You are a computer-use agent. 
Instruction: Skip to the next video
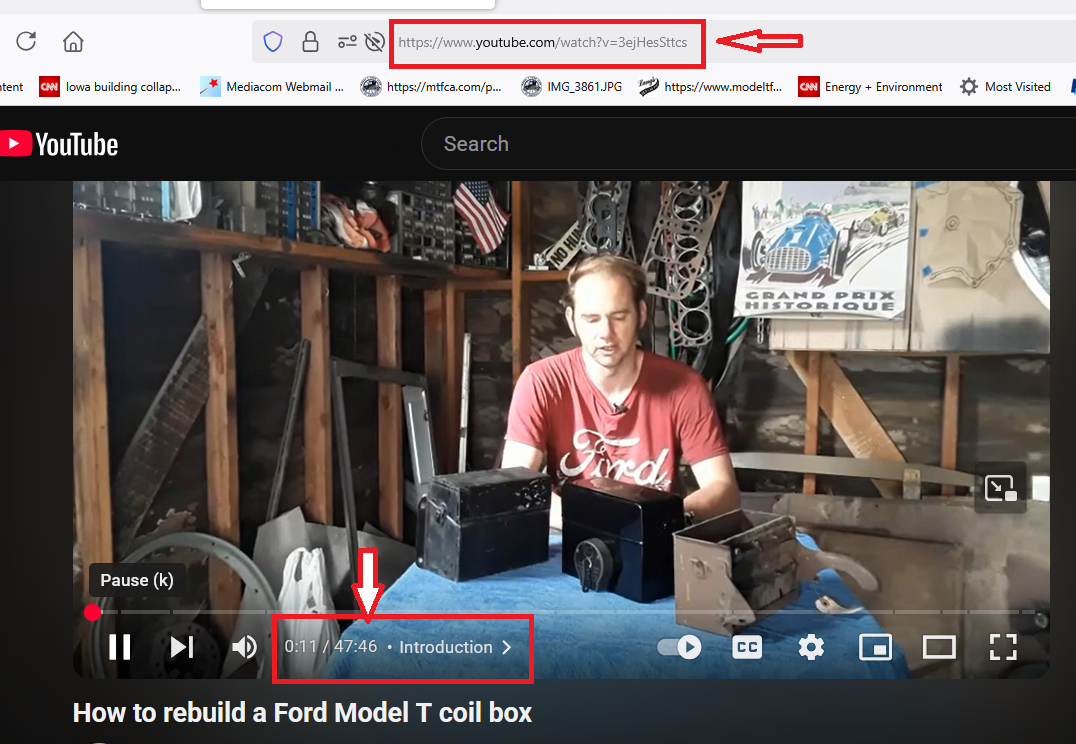tap(182, 647)
